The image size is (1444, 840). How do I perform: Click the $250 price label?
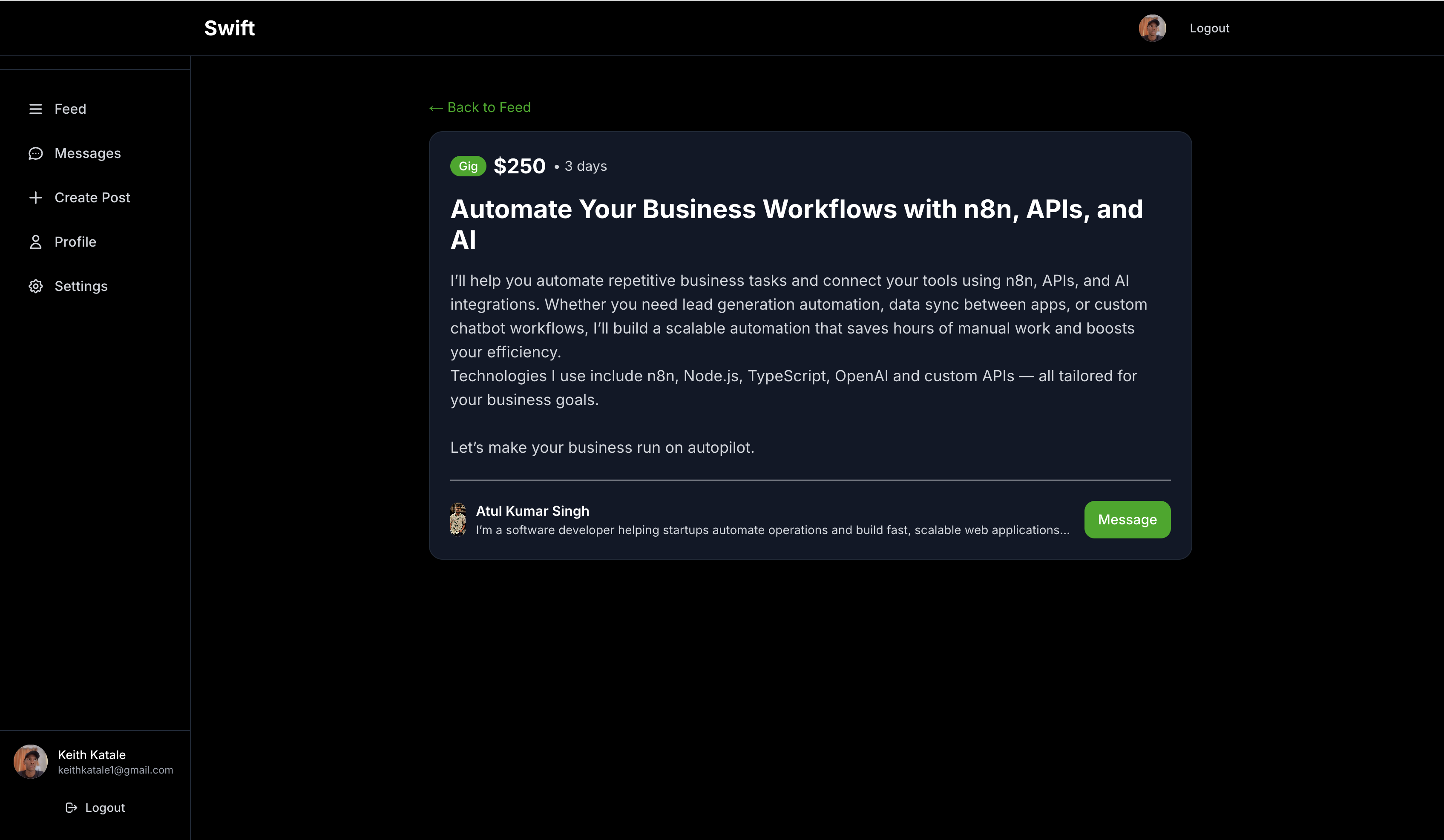(x=519, y=166)
